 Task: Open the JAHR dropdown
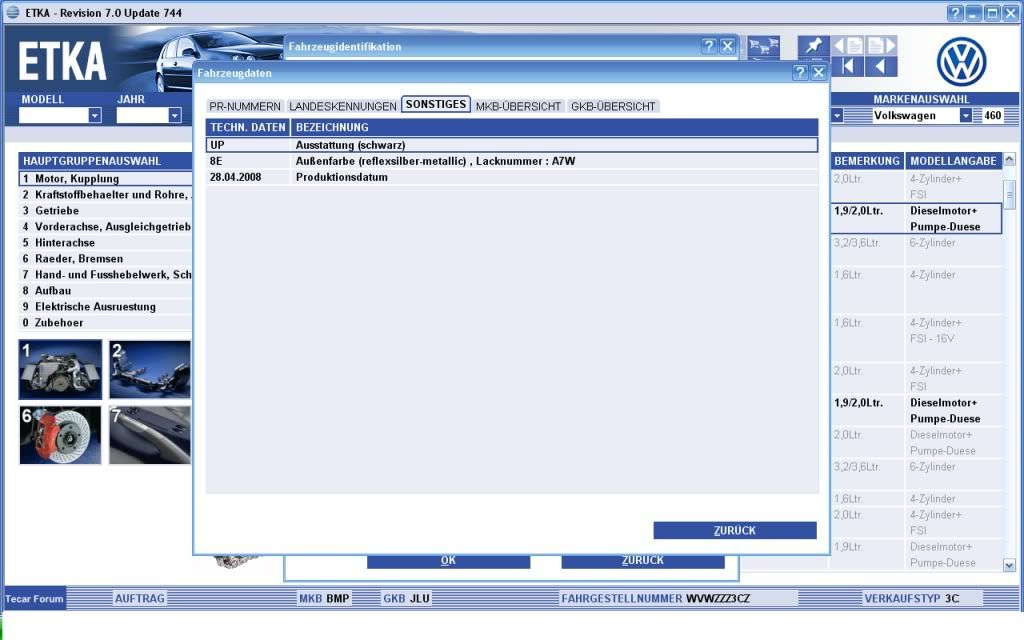click(x=174, y=116)
